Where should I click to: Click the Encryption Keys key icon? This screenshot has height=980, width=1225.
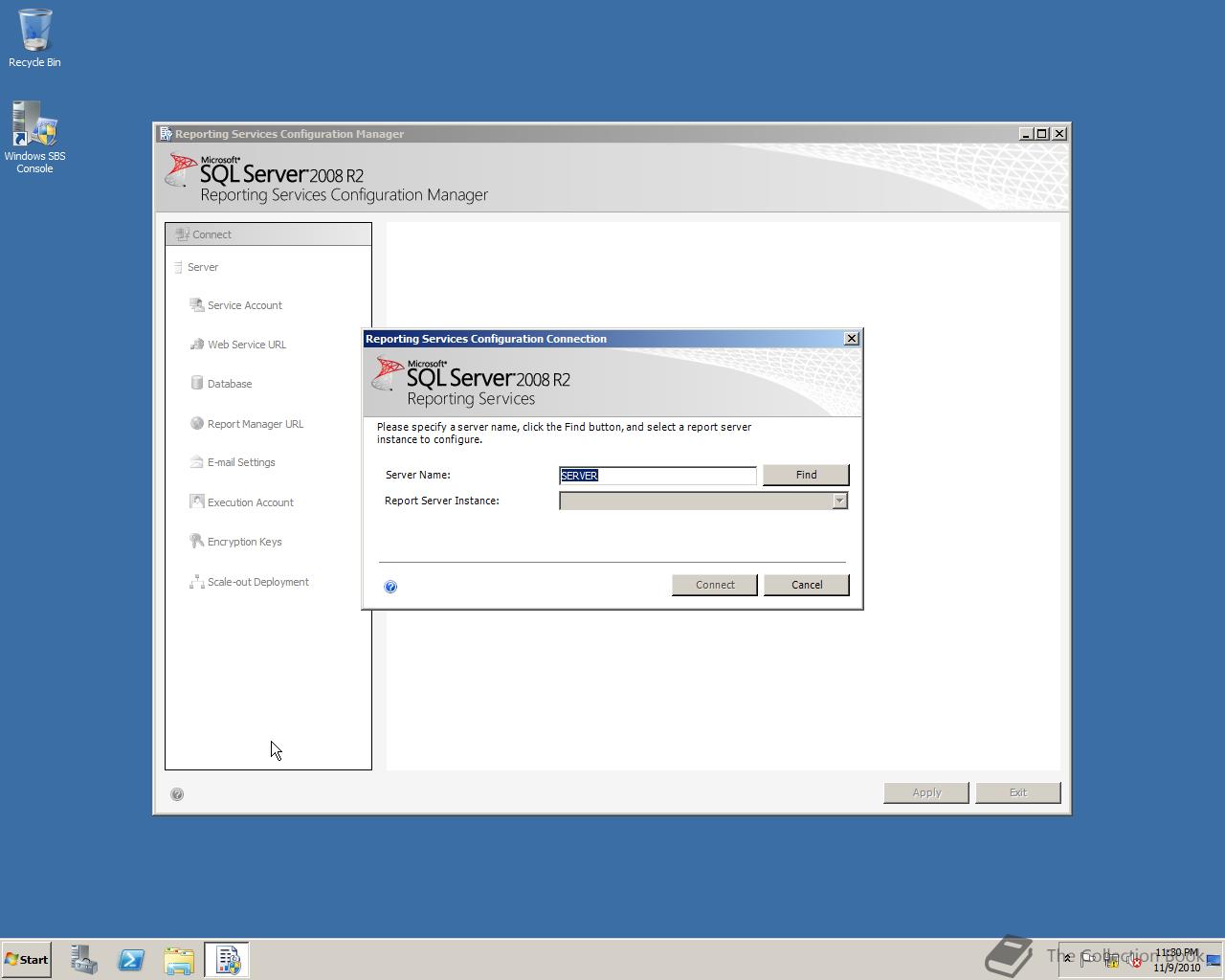tap(196, 542)
